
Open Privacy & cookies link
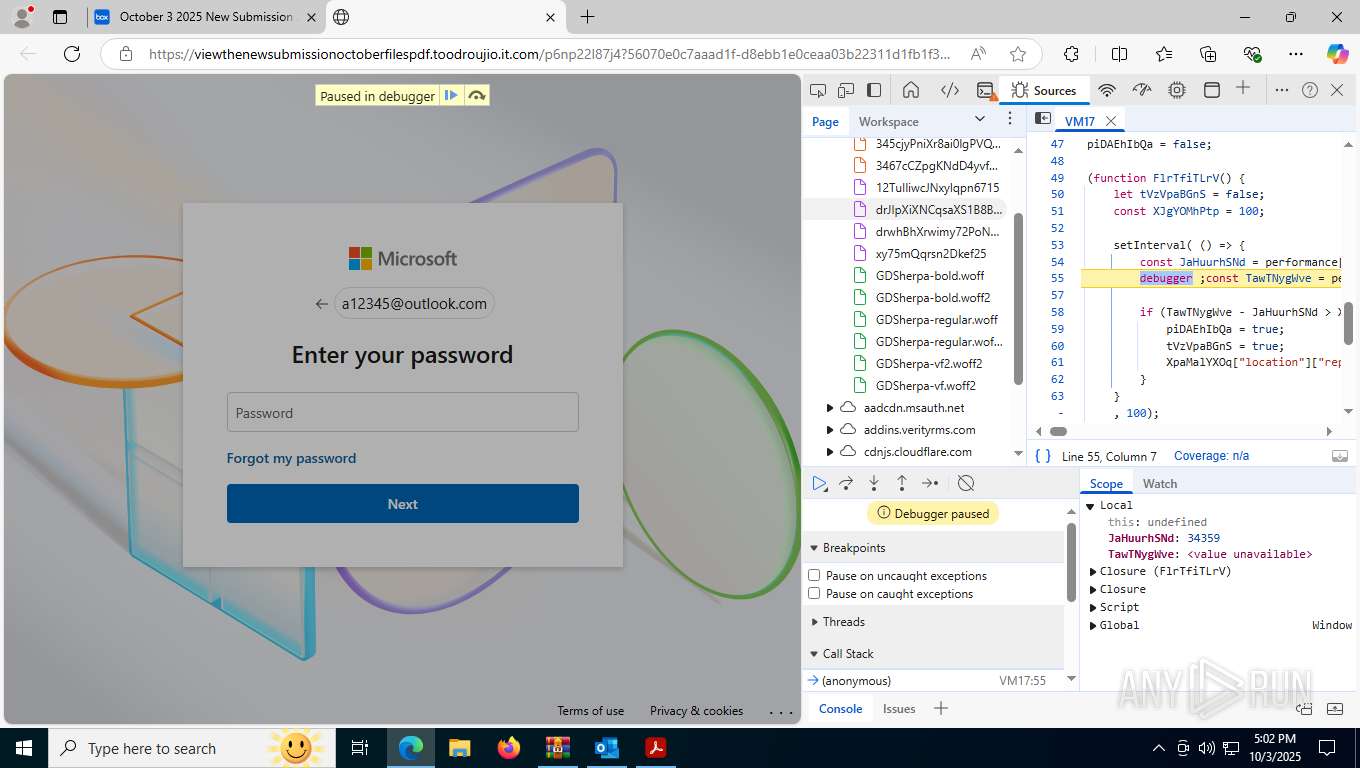pyautogui.click(x=696, y=711)
